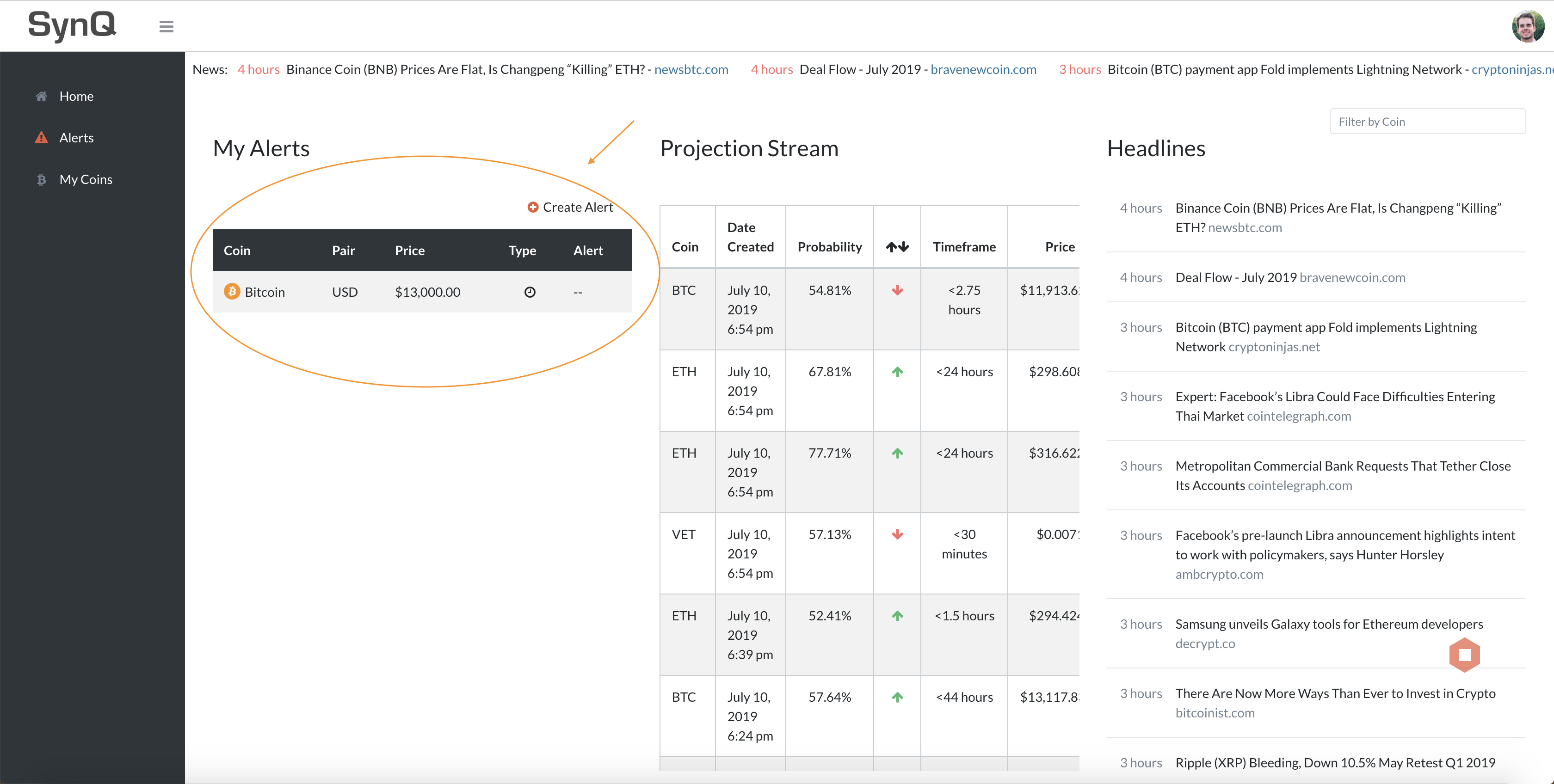Viewport: 1554px width, 784px height.
Task: Click green up arrow in BTC 57.64% row
Action: 898,697
